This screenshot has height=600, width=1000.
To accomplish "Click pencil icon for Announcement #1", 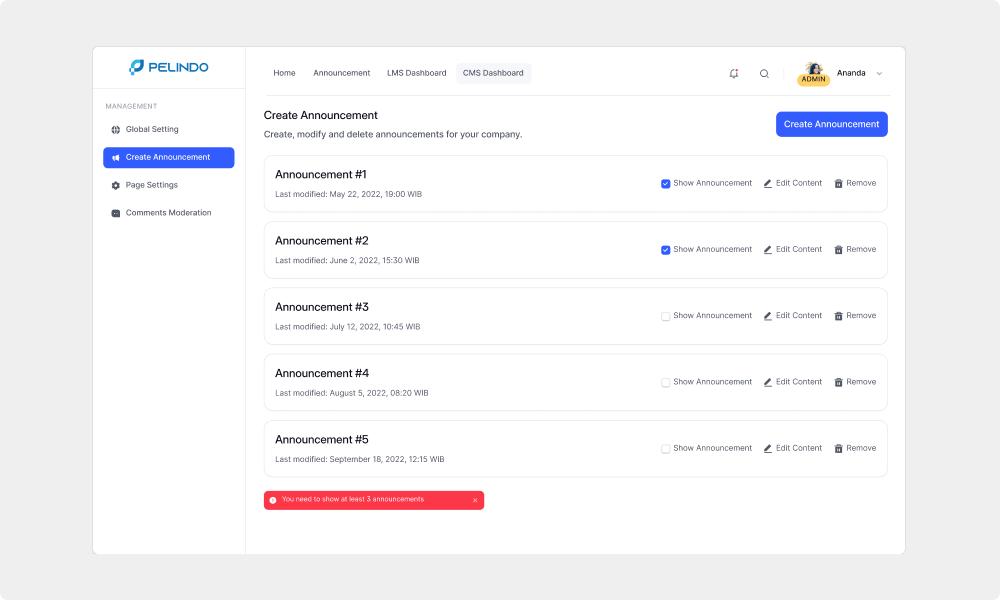I will 768,184.
